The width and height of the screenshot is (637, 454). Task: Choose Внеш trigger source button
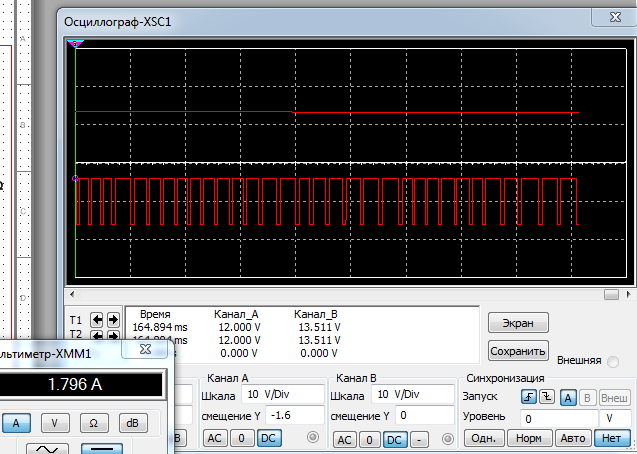tap(614, 398)
